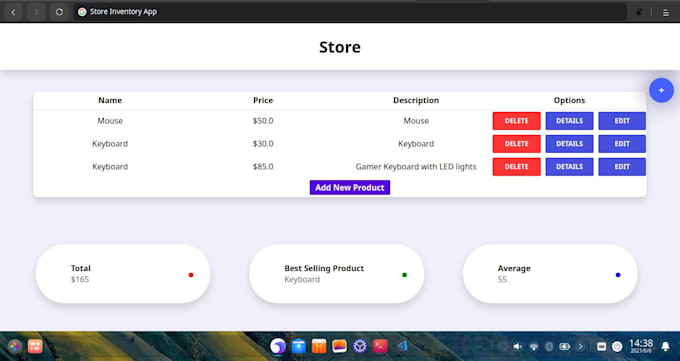
Task: Click the Store page heading
Action: click(340, 47)
